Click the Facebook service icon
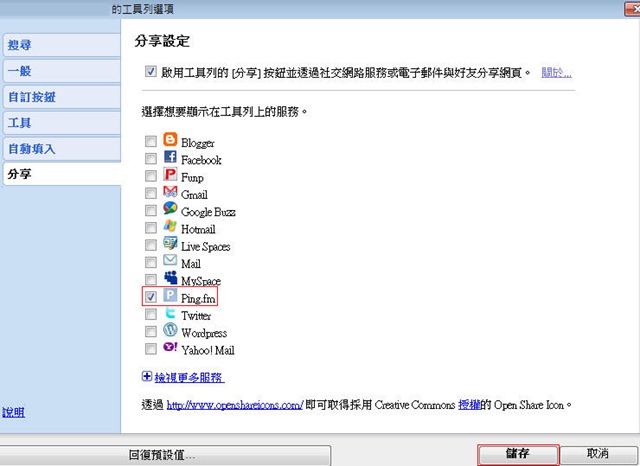Screen dimensions: 640x466 click(170, 157)
